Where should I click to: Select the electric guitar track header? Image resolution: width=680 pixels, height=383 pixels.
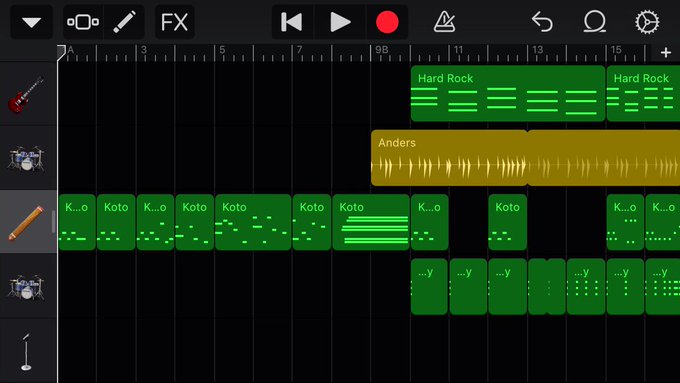[x=28, y=94]
